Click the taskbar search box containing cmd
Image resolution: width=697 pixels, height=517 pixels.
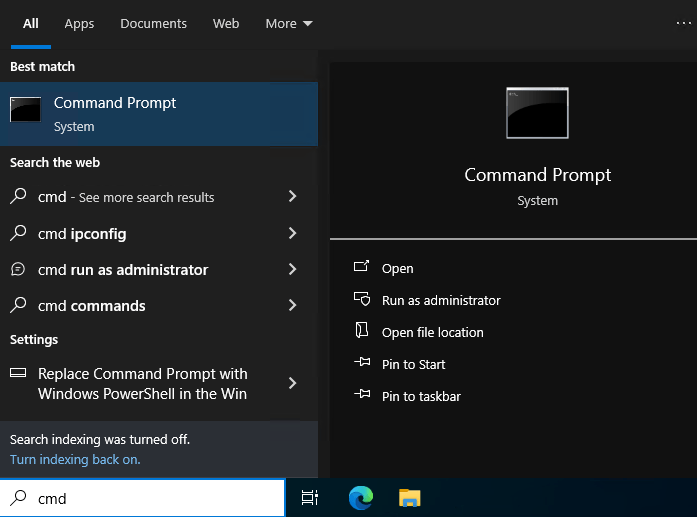142,498
